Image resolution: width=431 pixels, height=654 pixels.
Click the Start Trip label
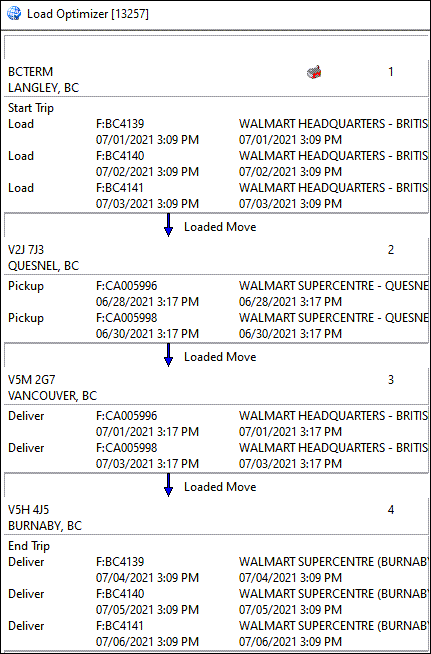coord(31,108)
